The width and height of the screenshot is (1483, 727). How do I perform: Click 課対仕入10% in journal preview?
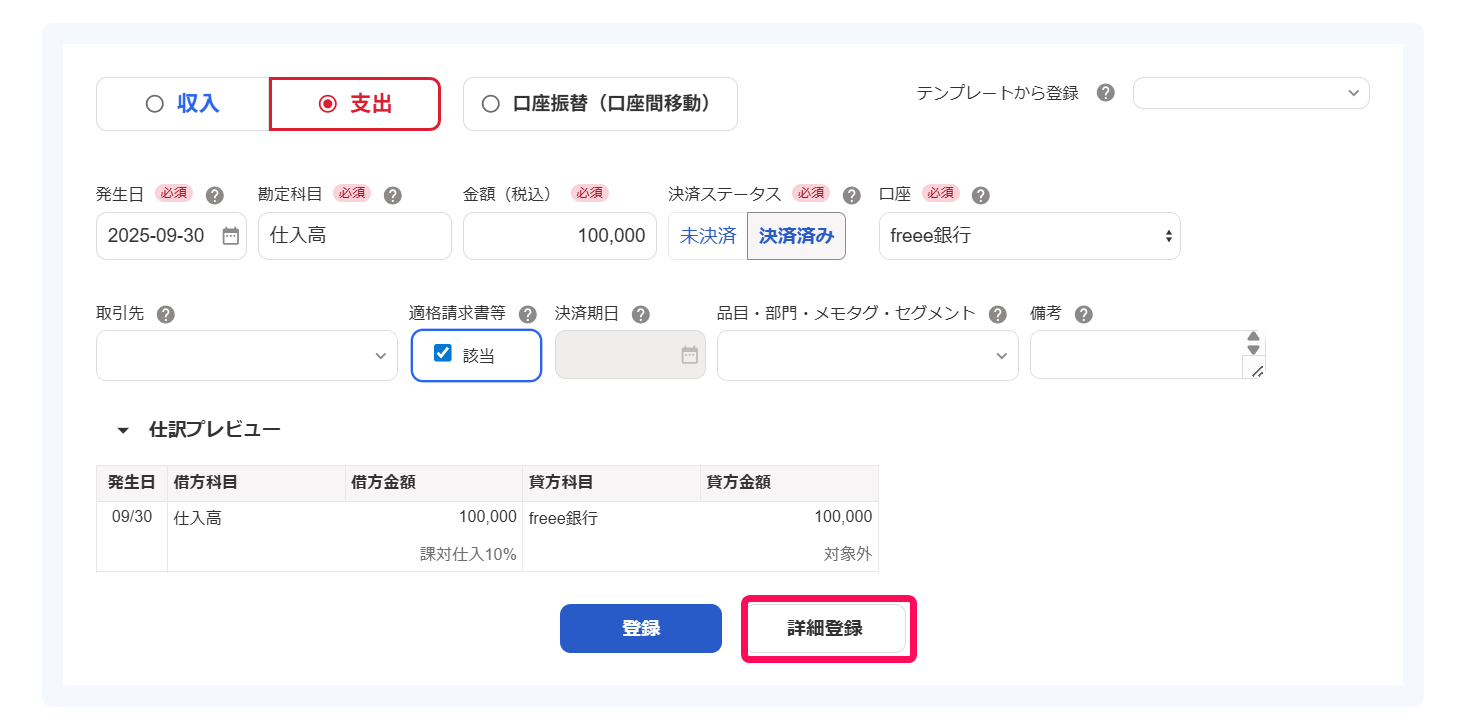tap(468, 554)
